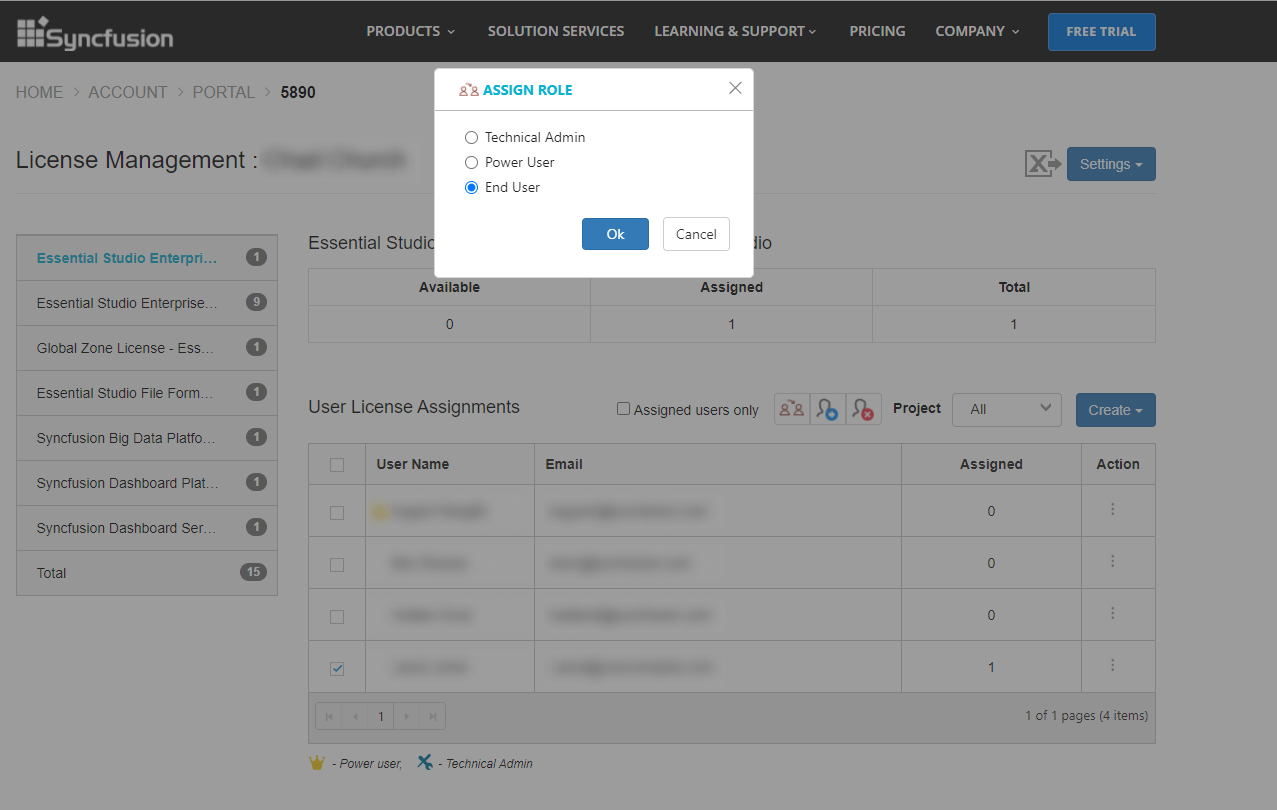This screenshot has width=1277, height=810.
Task: Toggle the Assigned users only checkbox
Action: tap(623, 409)
